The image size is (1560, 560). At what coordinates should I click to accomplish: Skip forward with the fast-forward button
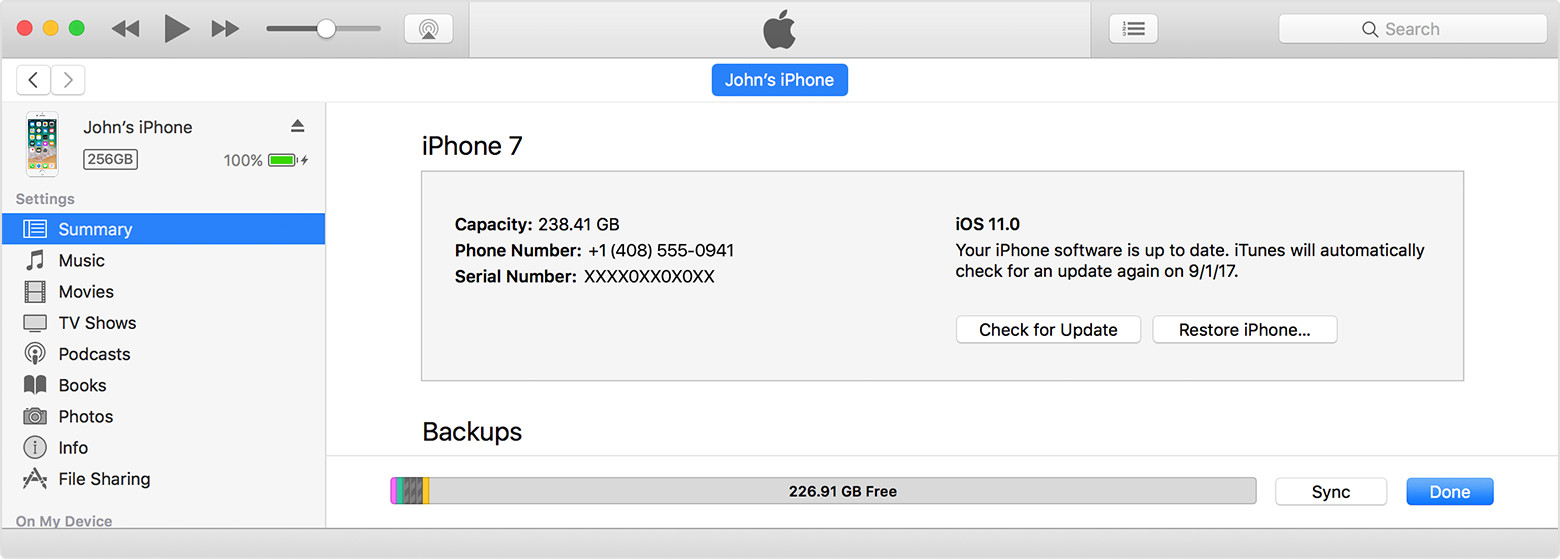pyautogui.click(x=225, y=29)
